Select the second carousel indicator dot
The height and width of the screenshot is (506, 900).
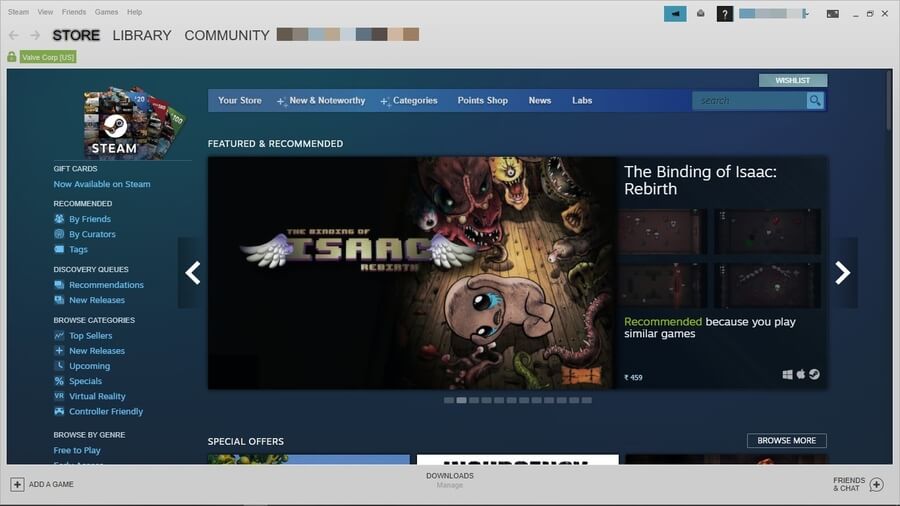click(462, 400)
